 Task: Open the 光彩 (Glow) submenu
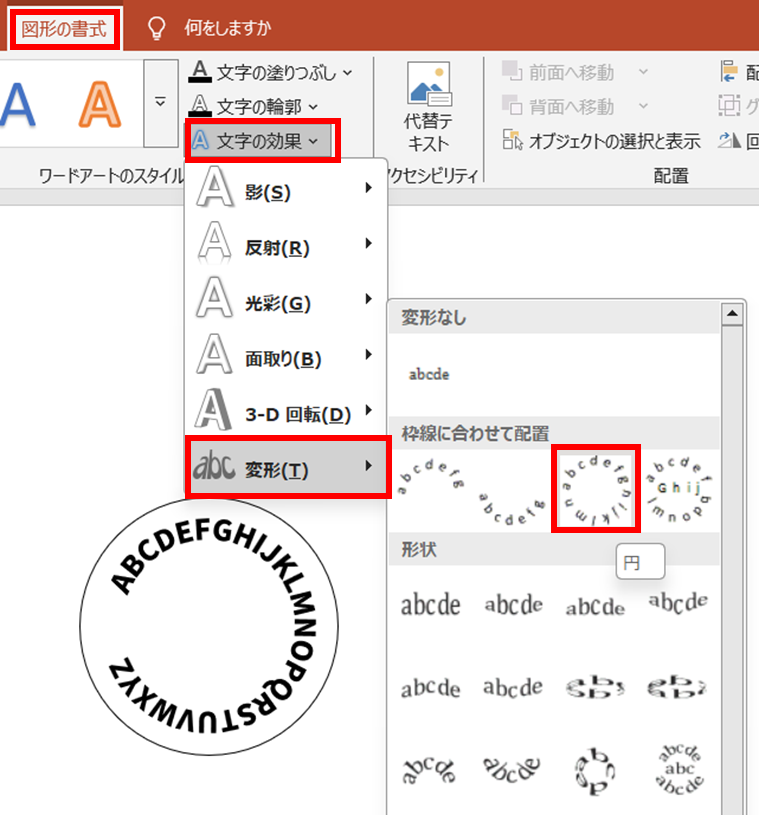click(286, 304)
